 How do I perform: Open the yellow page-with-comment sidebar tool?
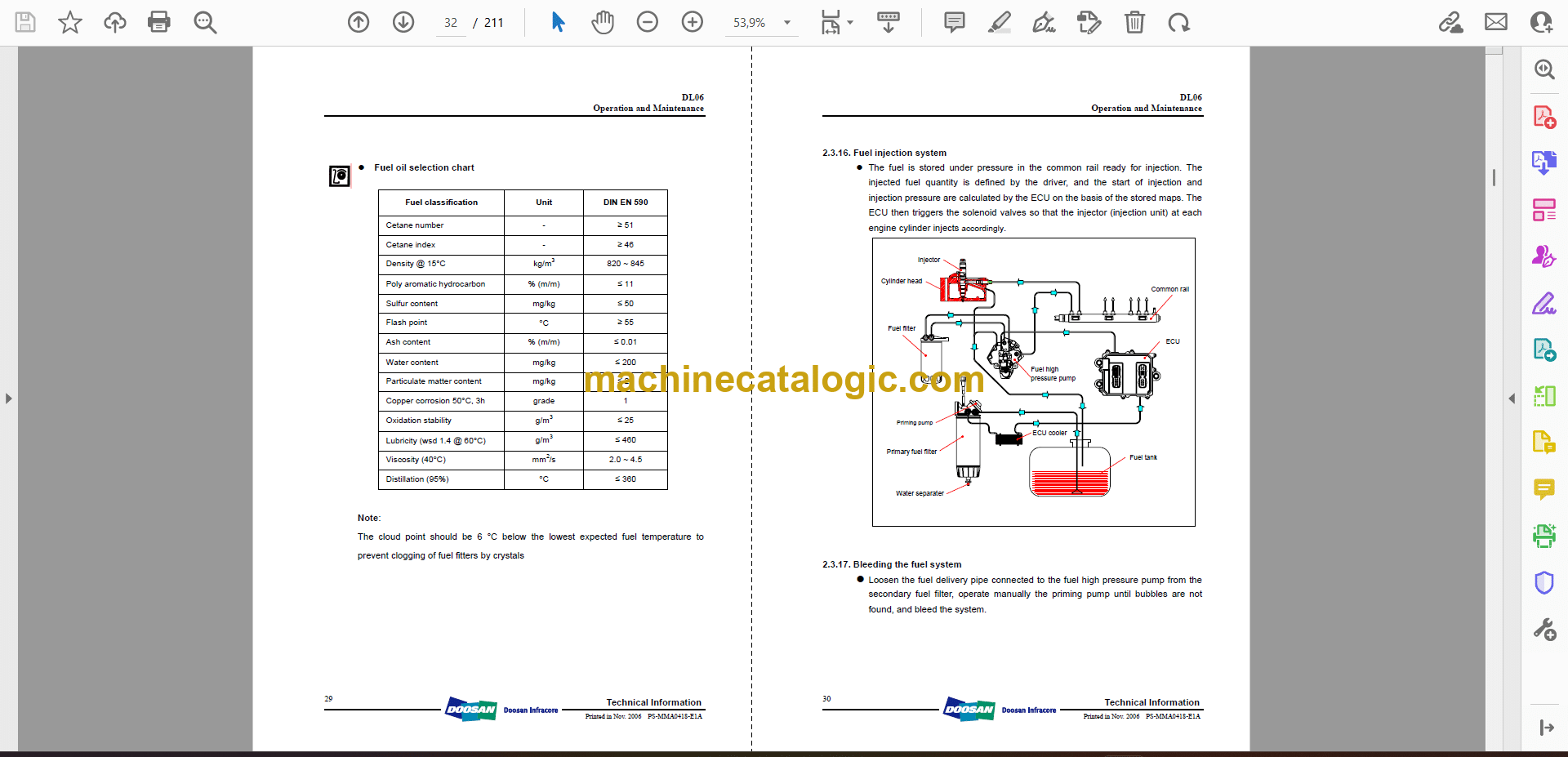(x=1544, y=443)
